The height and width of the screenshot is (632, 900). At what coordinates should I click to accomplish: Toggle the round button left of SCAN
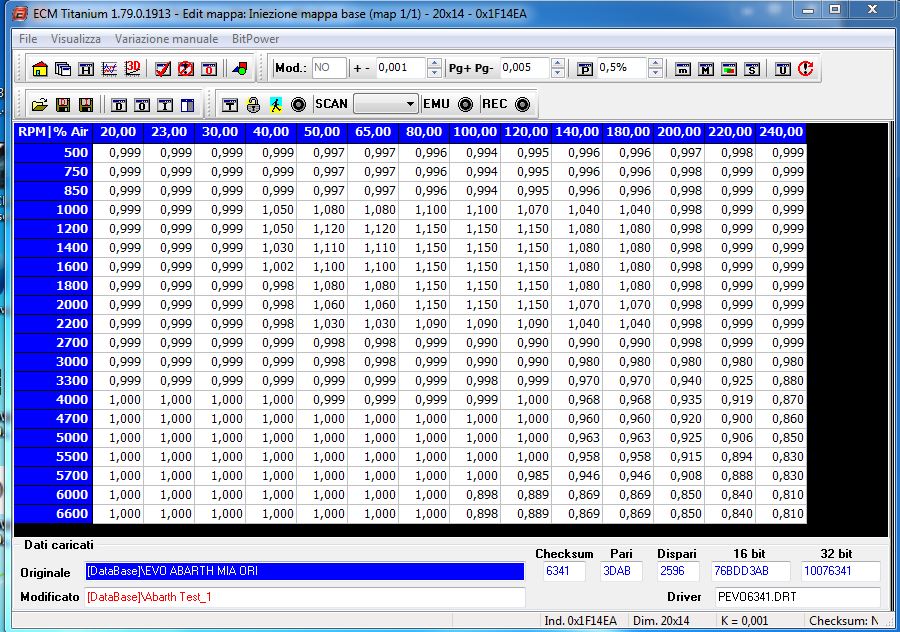298,104
